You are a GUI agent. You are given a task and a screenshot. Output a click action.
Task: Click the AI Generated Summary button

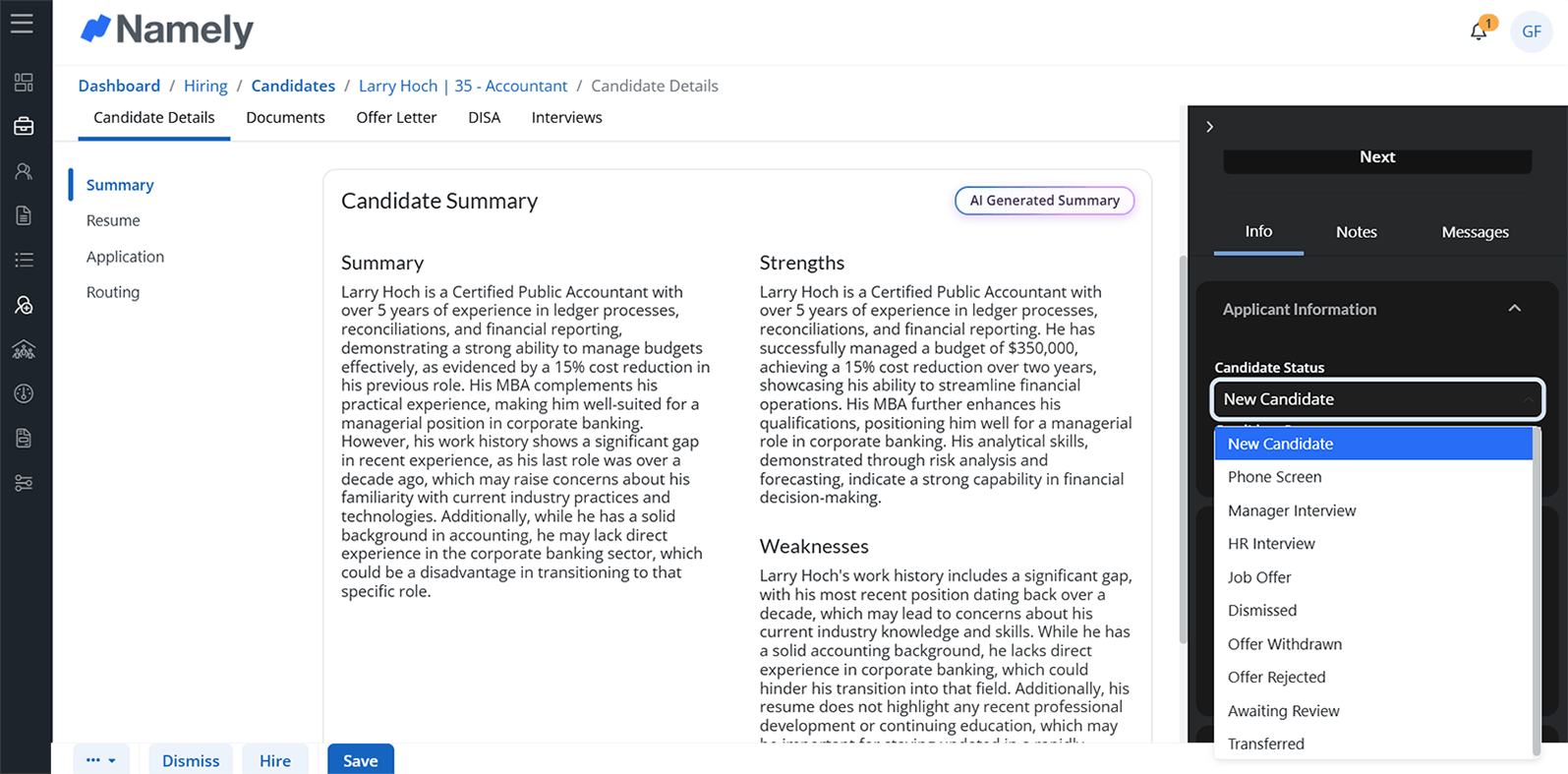coord(1044,201)
